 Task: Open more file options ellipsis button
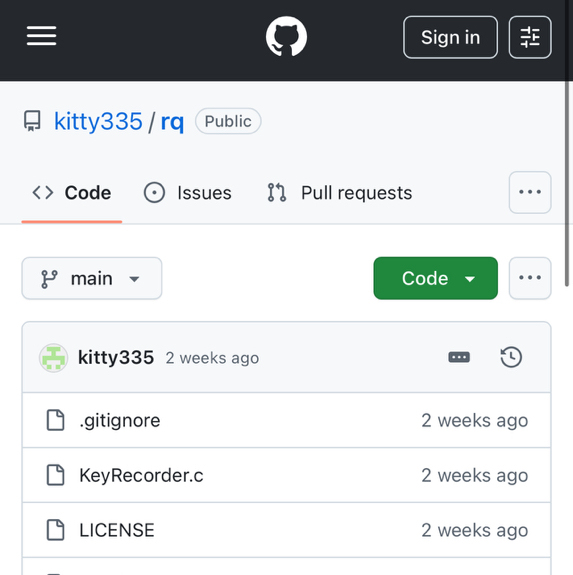click(x=530, y=278)
